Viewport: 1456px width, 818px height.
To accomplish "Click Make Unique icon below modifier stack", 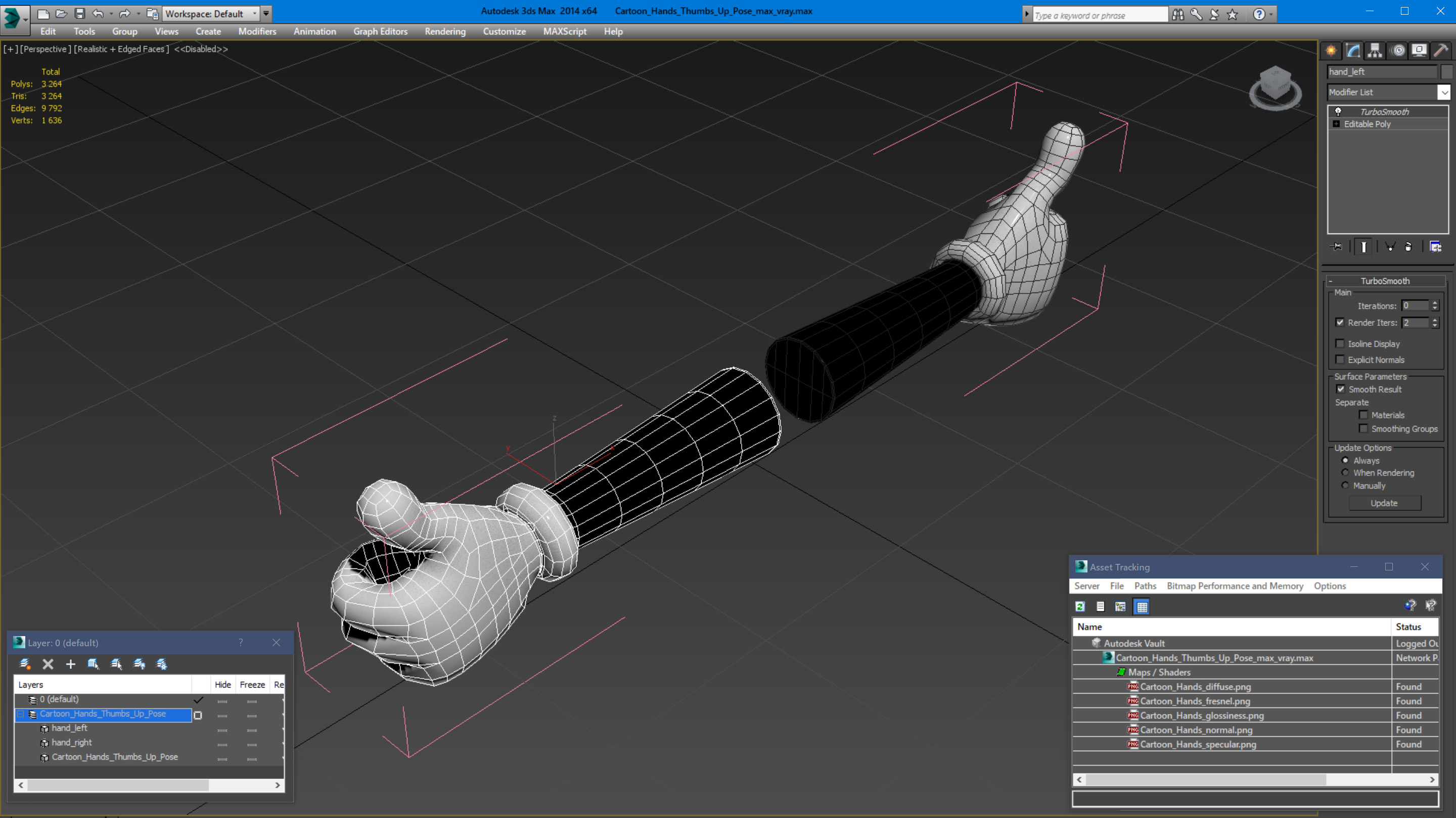I will click(1390, 246).
